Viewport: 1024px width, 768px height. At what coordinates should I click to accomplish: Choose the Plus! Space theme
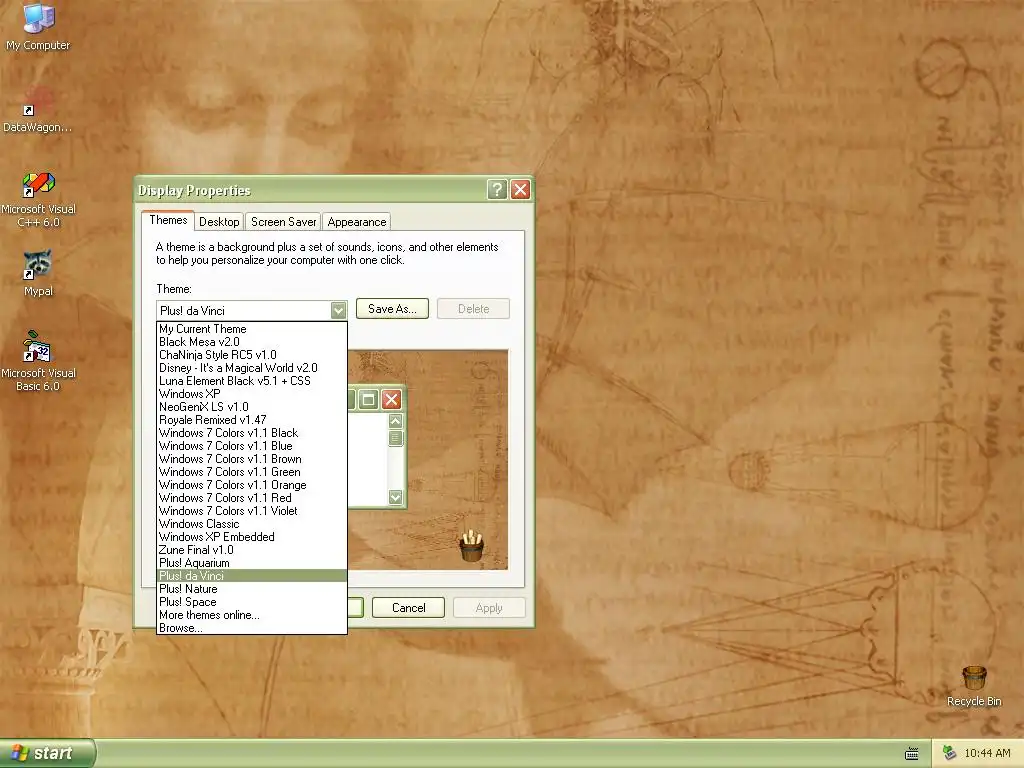[x=252, y=602]
